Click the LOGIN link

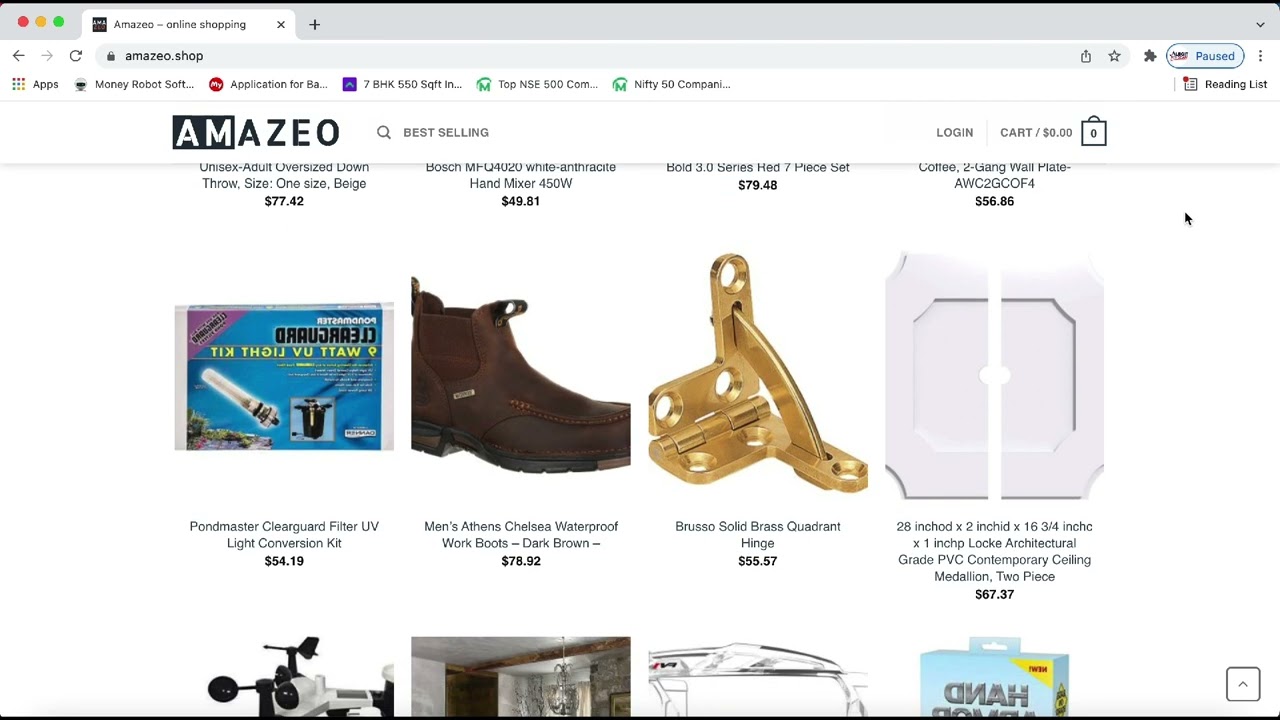tap(954, 132)
